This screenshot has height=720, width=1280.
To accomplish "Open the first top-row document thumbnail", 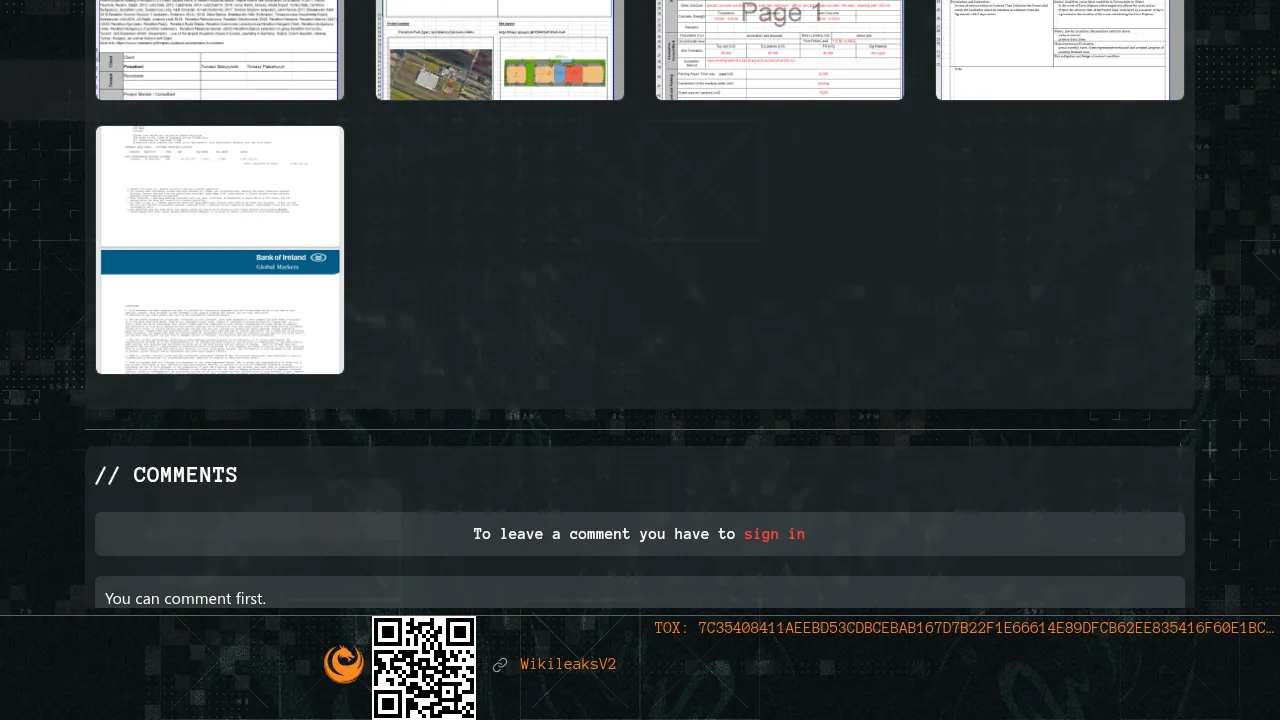I will click(220, 50).
